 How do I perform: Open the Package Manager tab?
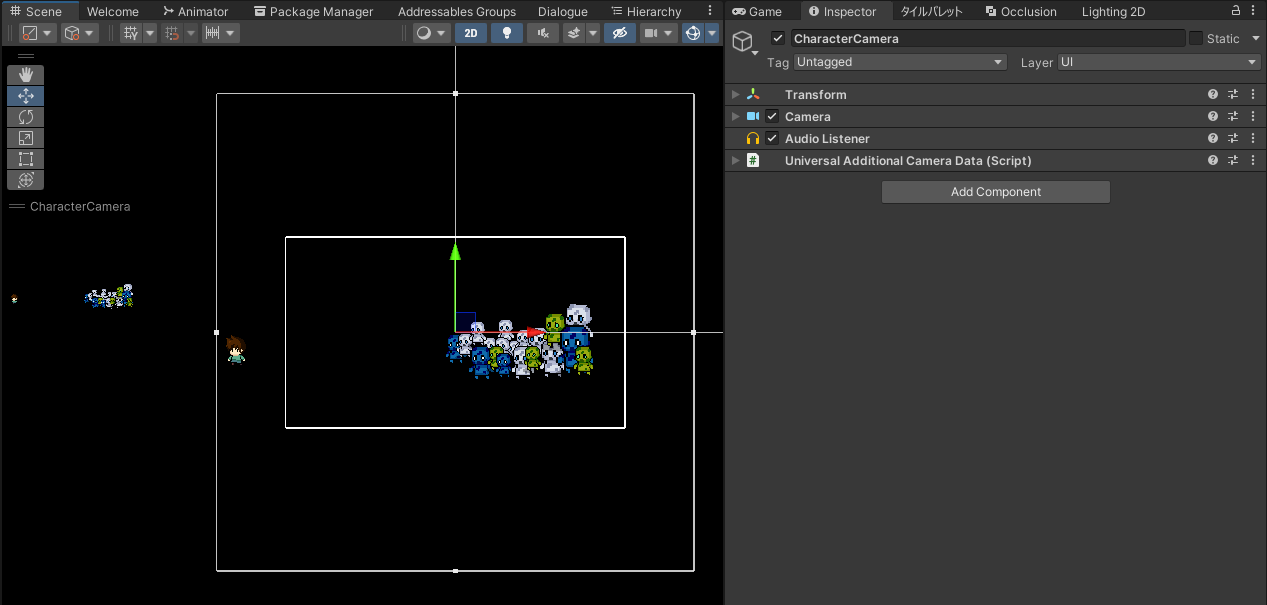pyautogui.click(x=313, y=11)
